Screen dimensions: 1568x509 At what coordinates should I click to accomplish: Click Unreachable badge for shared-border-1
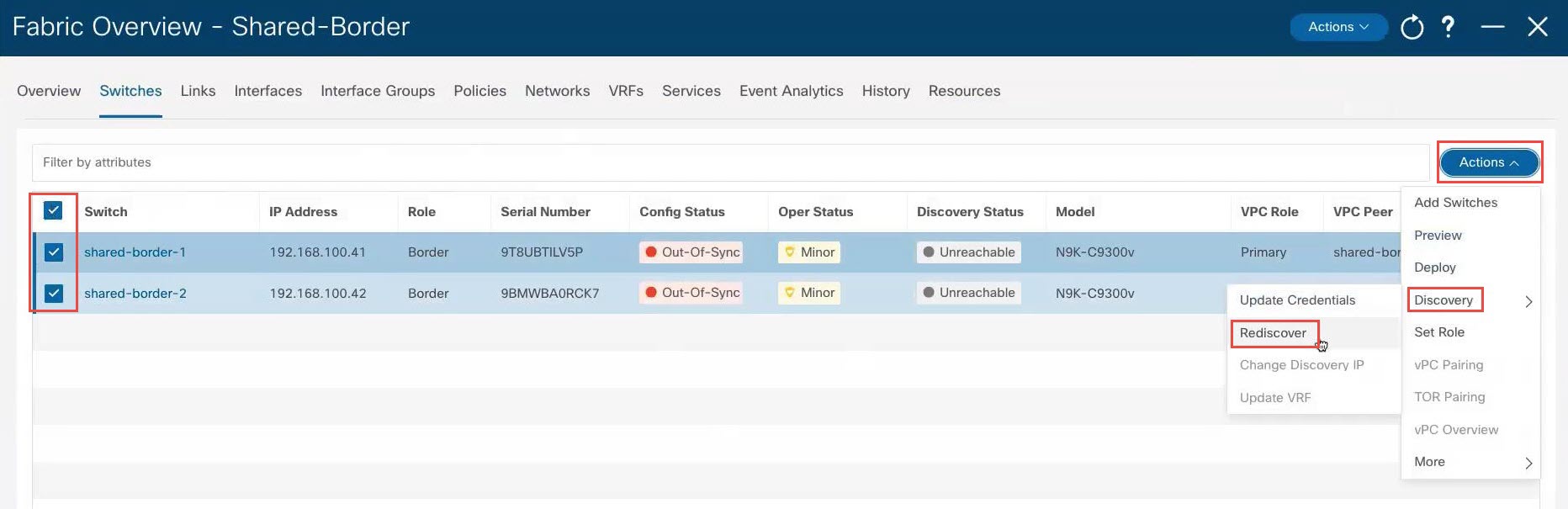click(x=968, y=252)
